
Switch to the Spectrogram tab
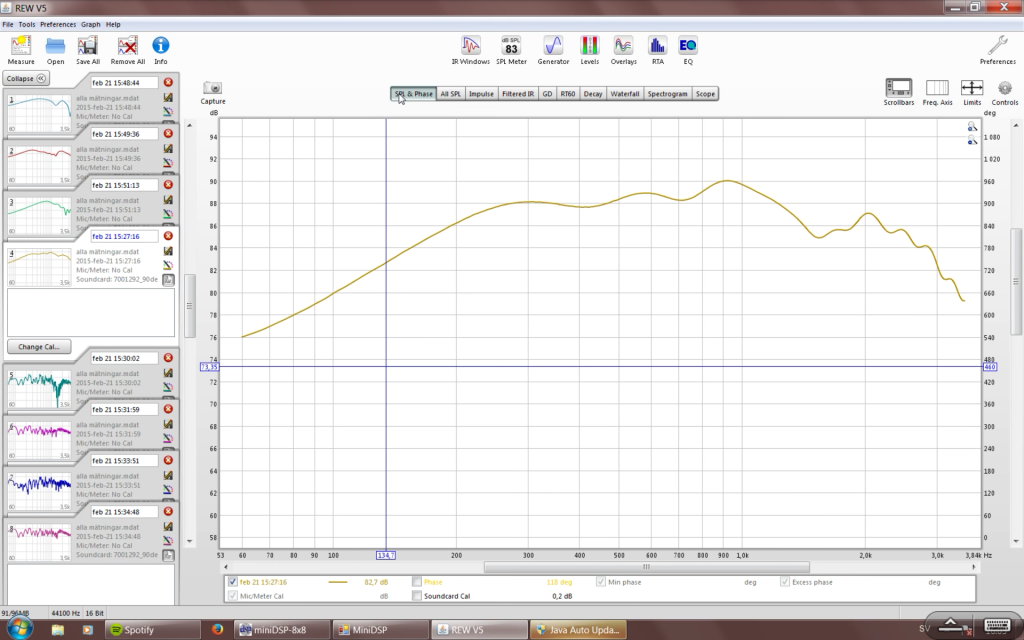click(667, 94)
